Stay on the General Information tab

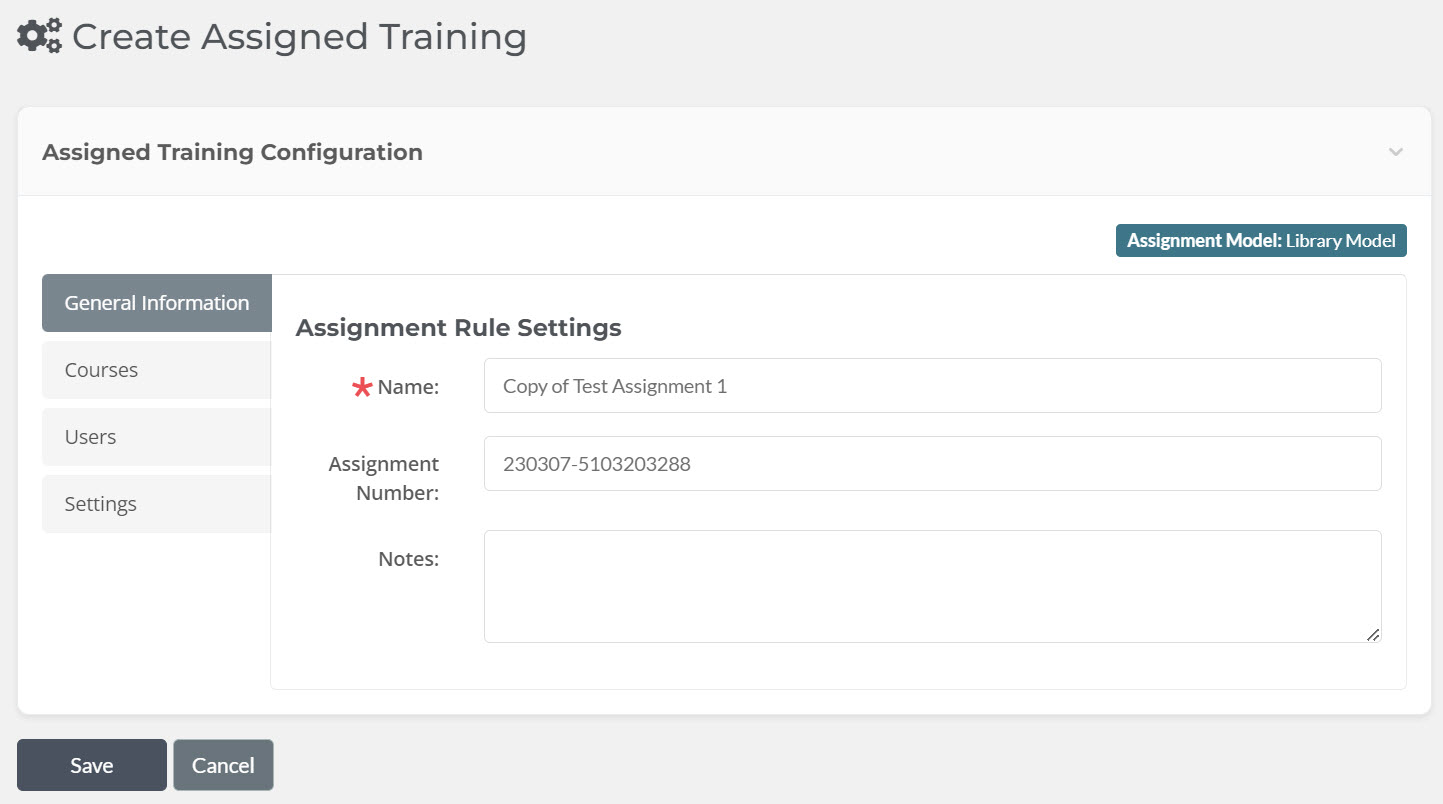(156, 302)
